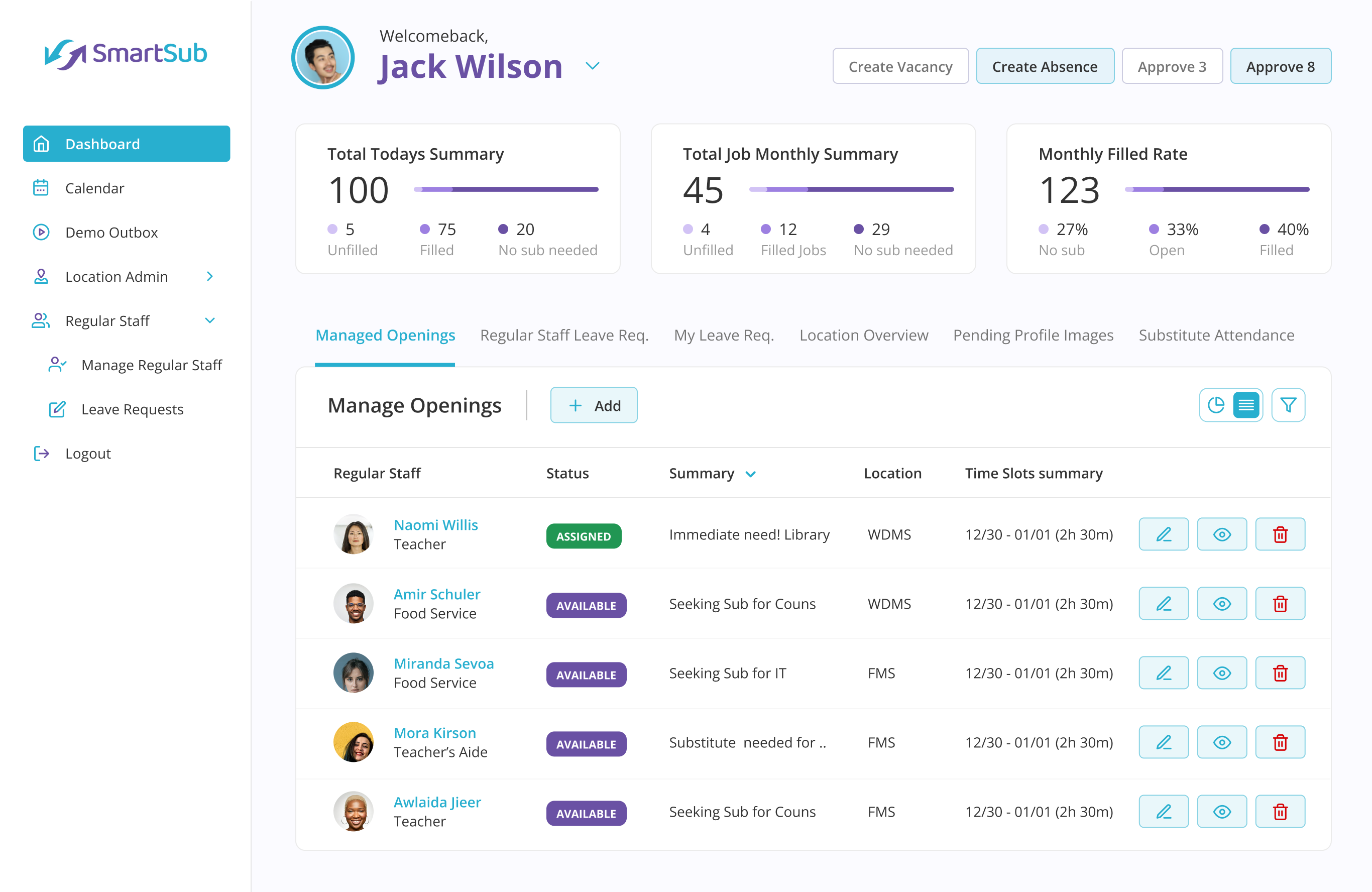Preview Awlaida Jieer's opening

click(1222, 811)
